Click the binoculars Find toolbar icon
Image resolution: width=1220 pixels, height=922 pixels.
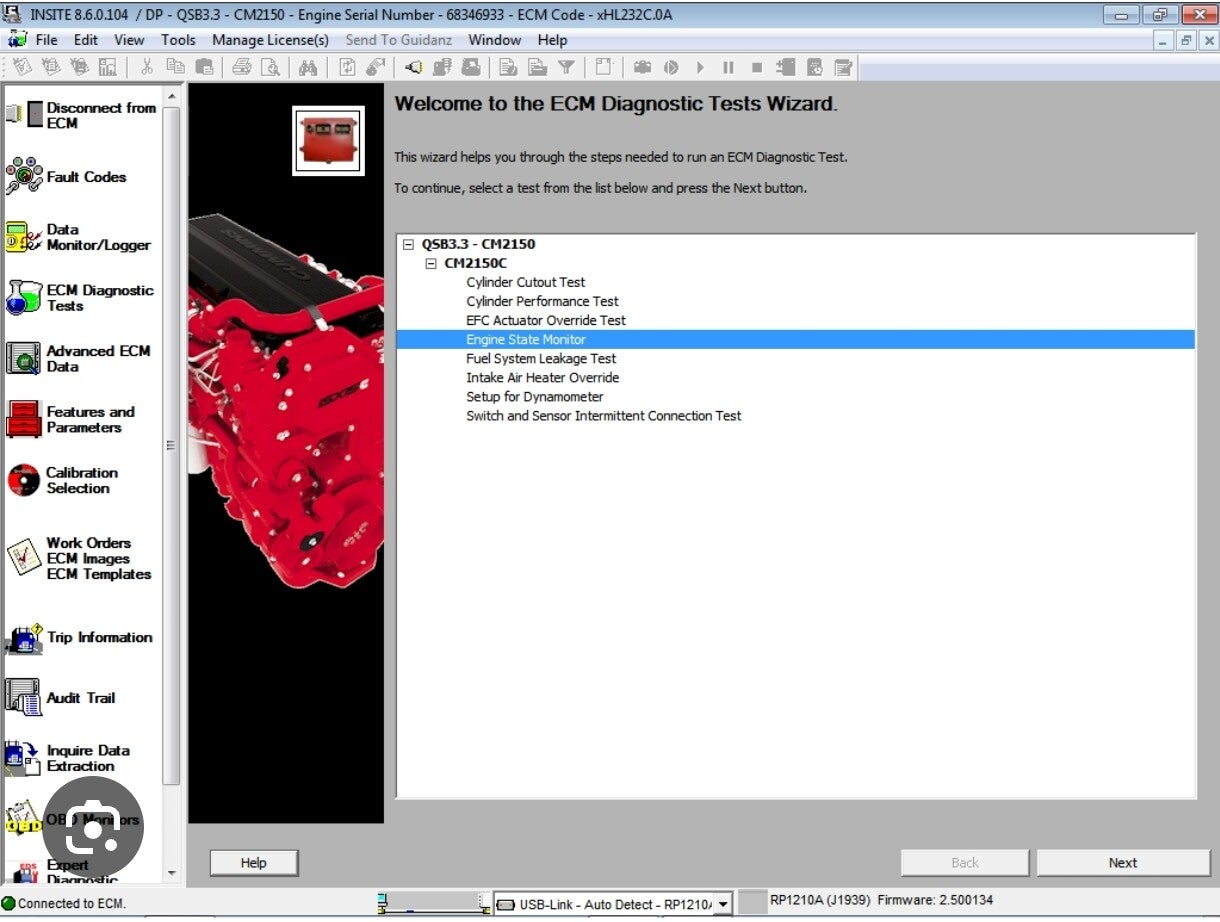307,67
